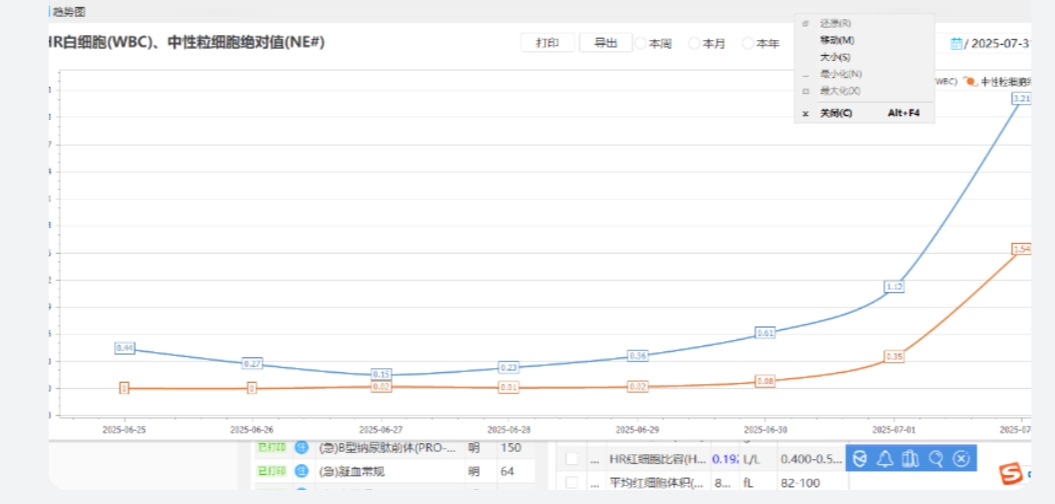Open the Sogou input method icon

pyautogui.click(x=1012, y=473)
